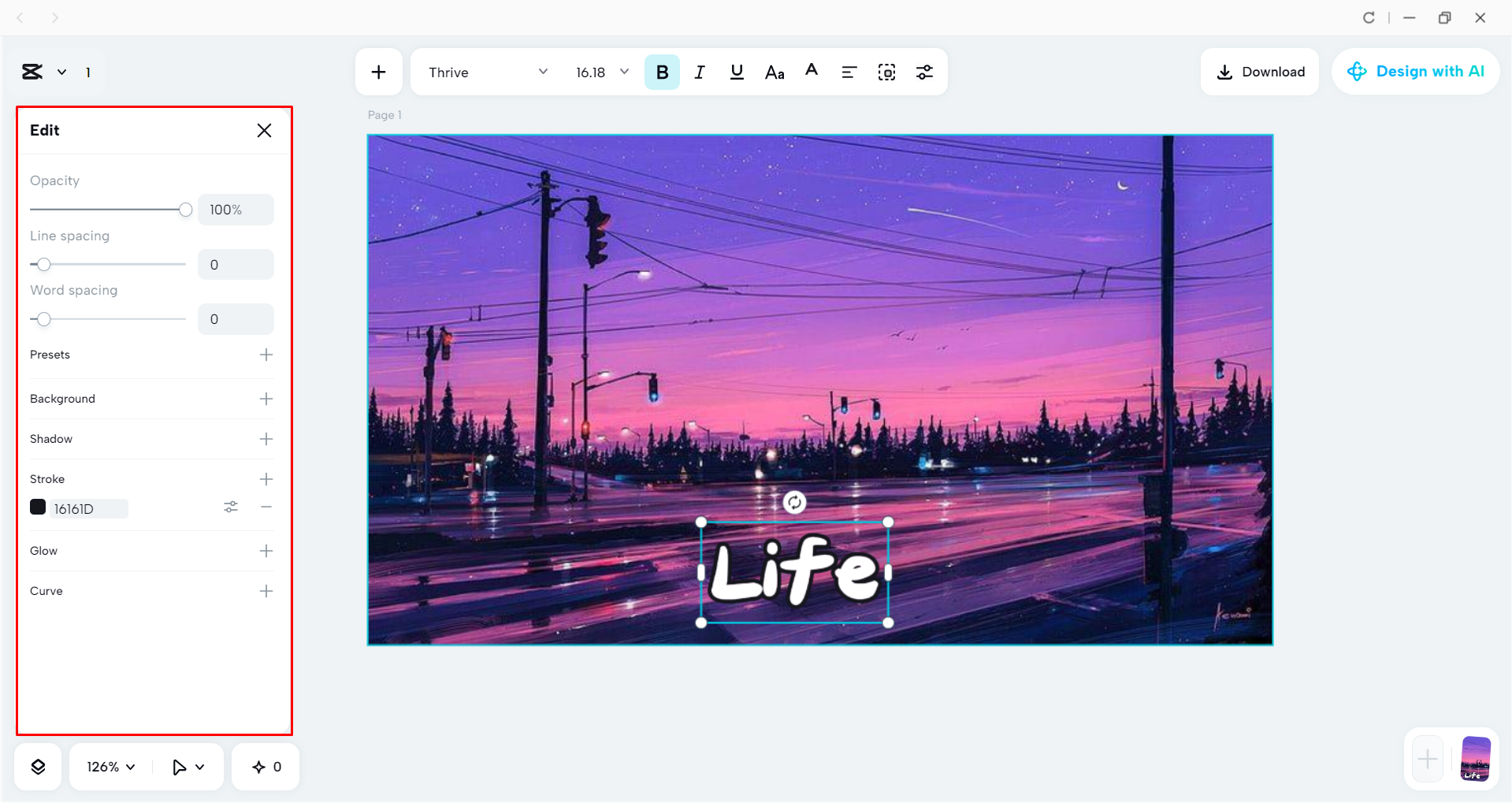The width and height of the screenshot is (1512, 803).
Task: Toggle bold formatting on selected text
Action: [x=662, y=72]
